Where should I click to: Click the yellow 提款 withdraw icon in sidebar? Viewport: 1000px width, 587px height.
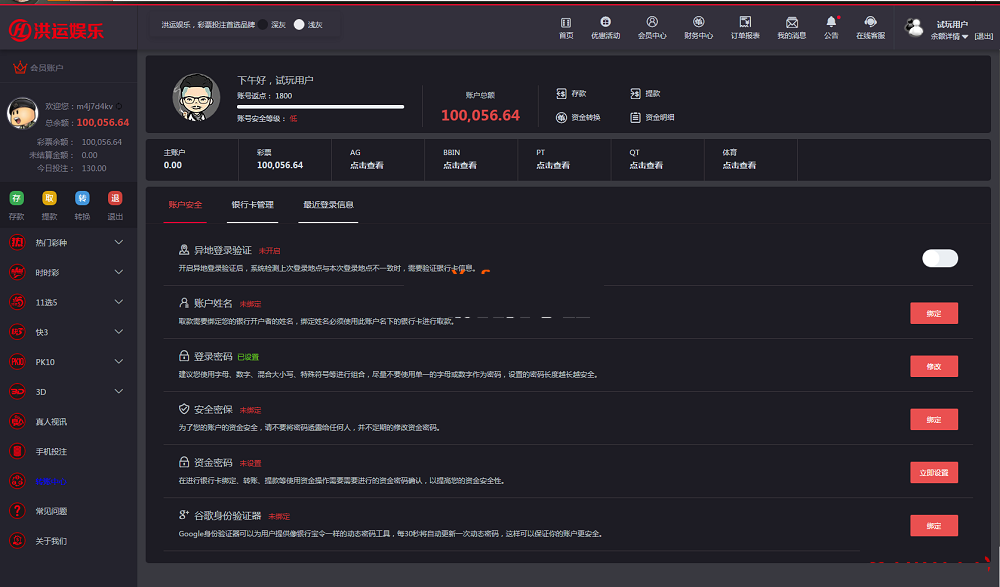(49, 199)
